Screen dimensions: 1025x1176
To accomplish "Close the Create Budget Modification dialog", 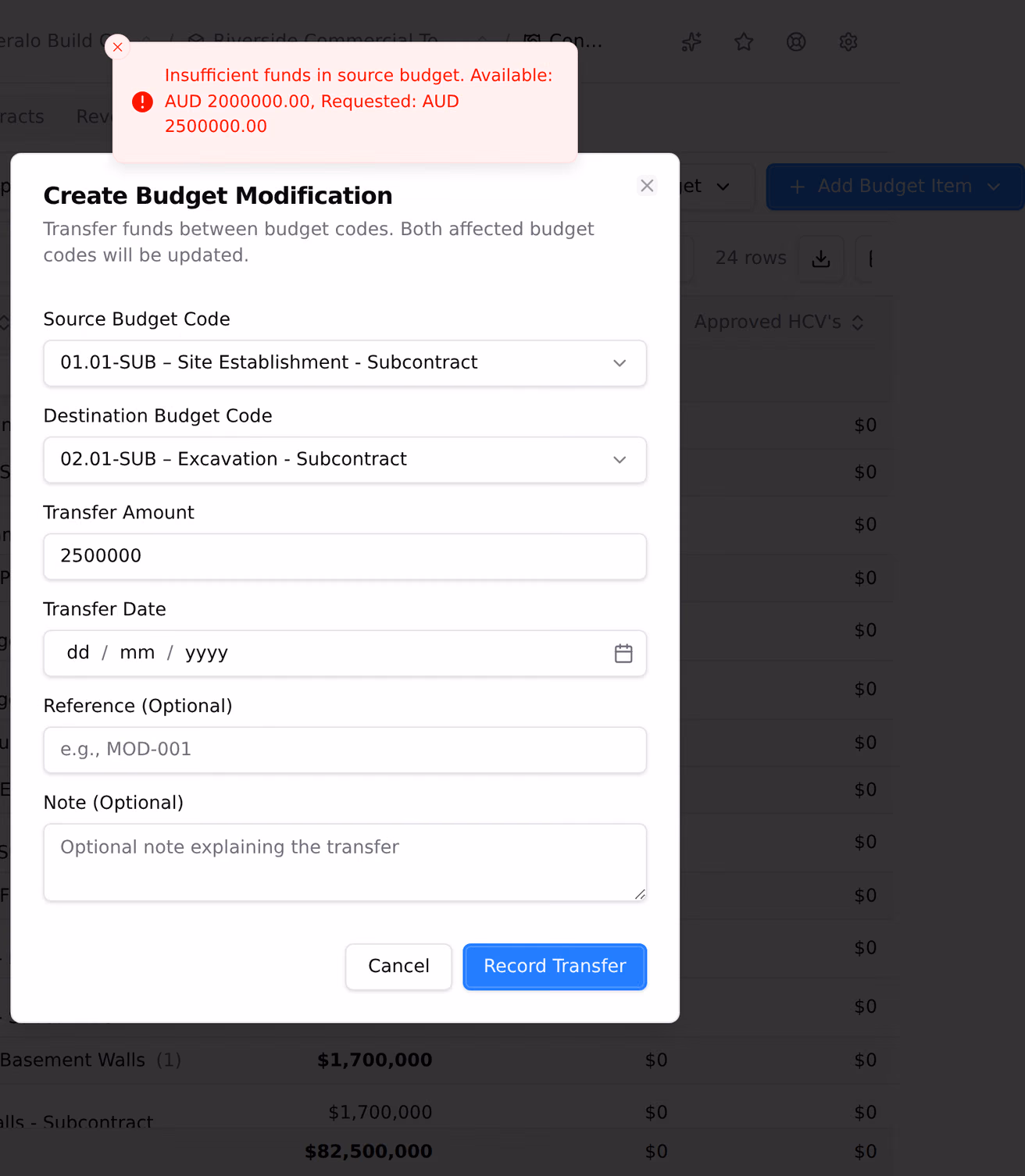I will point(647,186).
